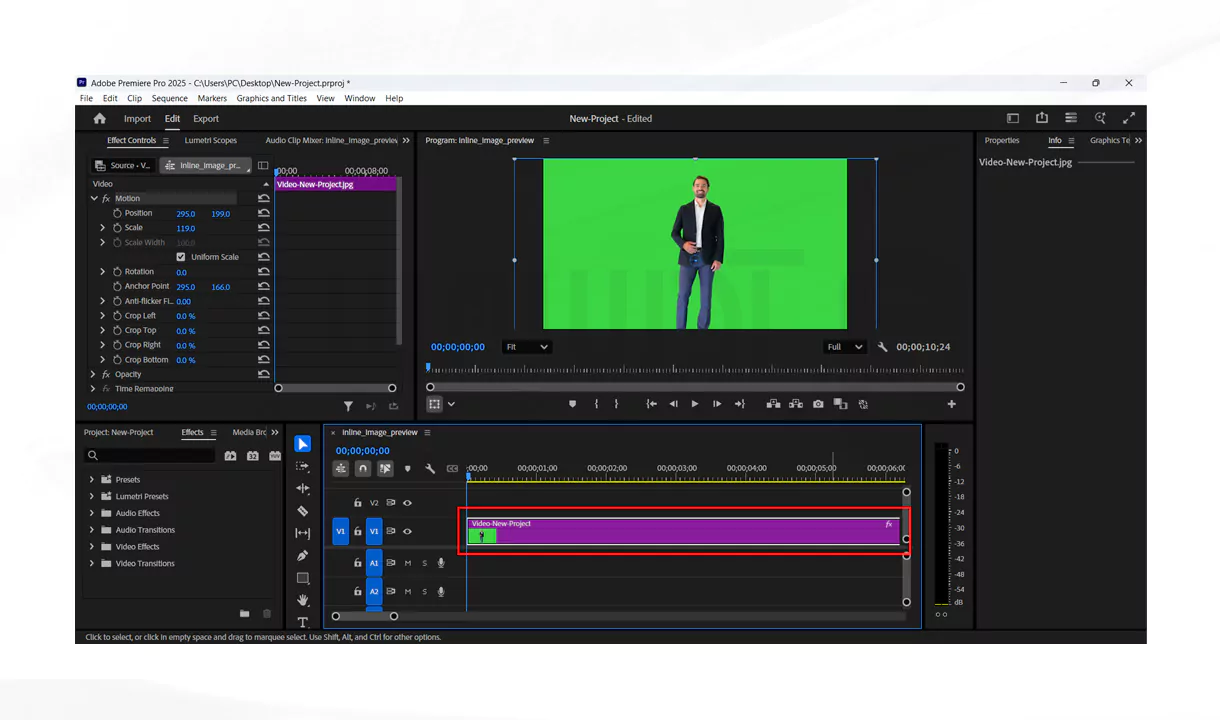Select the Selection arrow tool
The width and height of the screenshot is (1220, 720).
pos(303,444)
